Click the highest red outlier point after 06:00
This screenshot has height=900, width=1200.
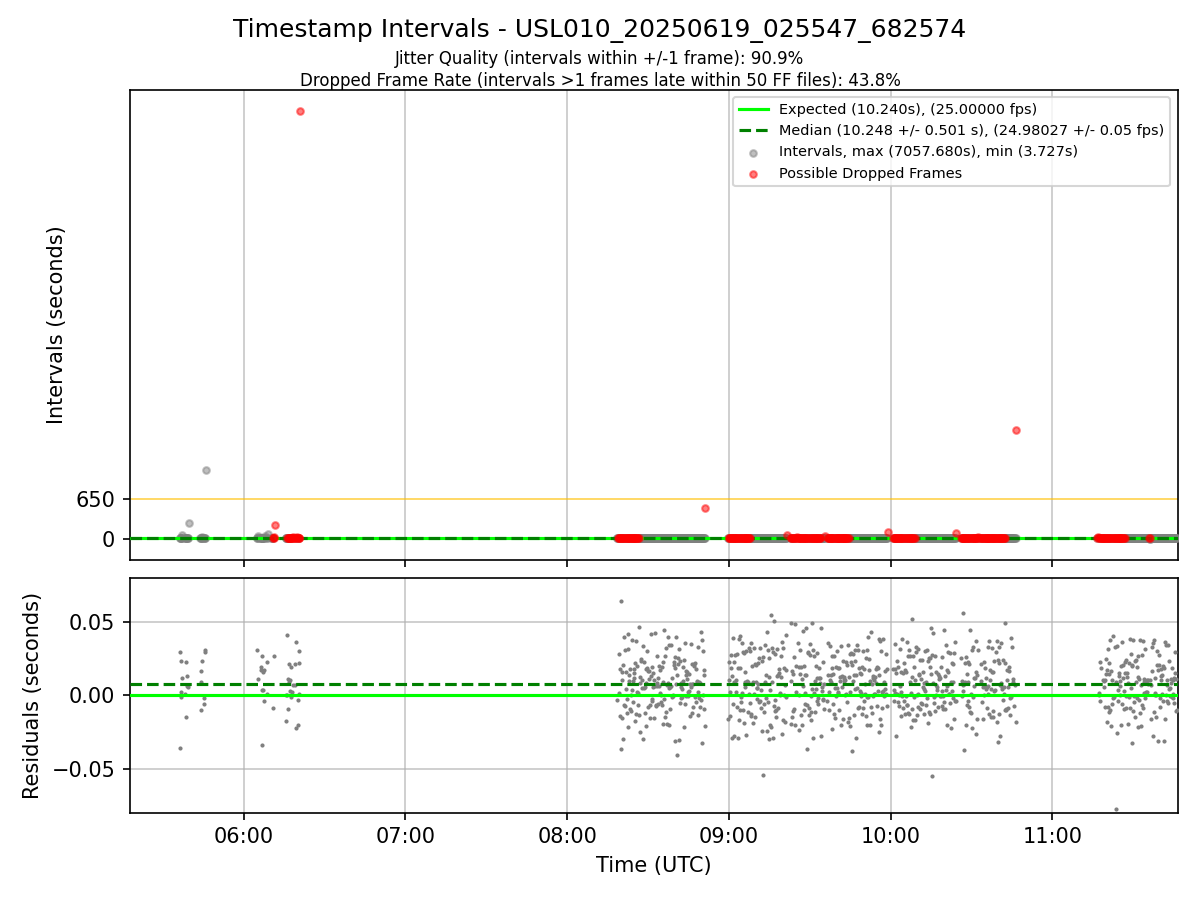300,111
